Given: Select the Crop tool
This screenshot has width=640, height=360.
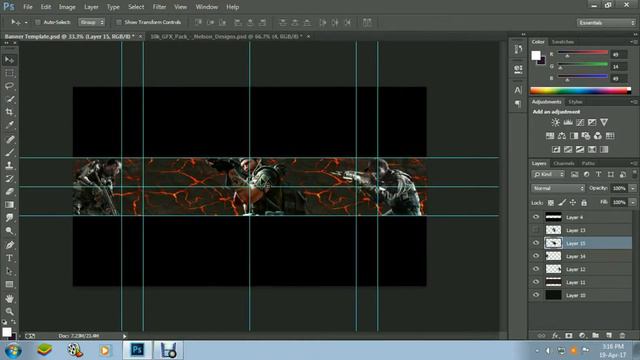Looking at the screenshot, I should [x=9, y=112].
